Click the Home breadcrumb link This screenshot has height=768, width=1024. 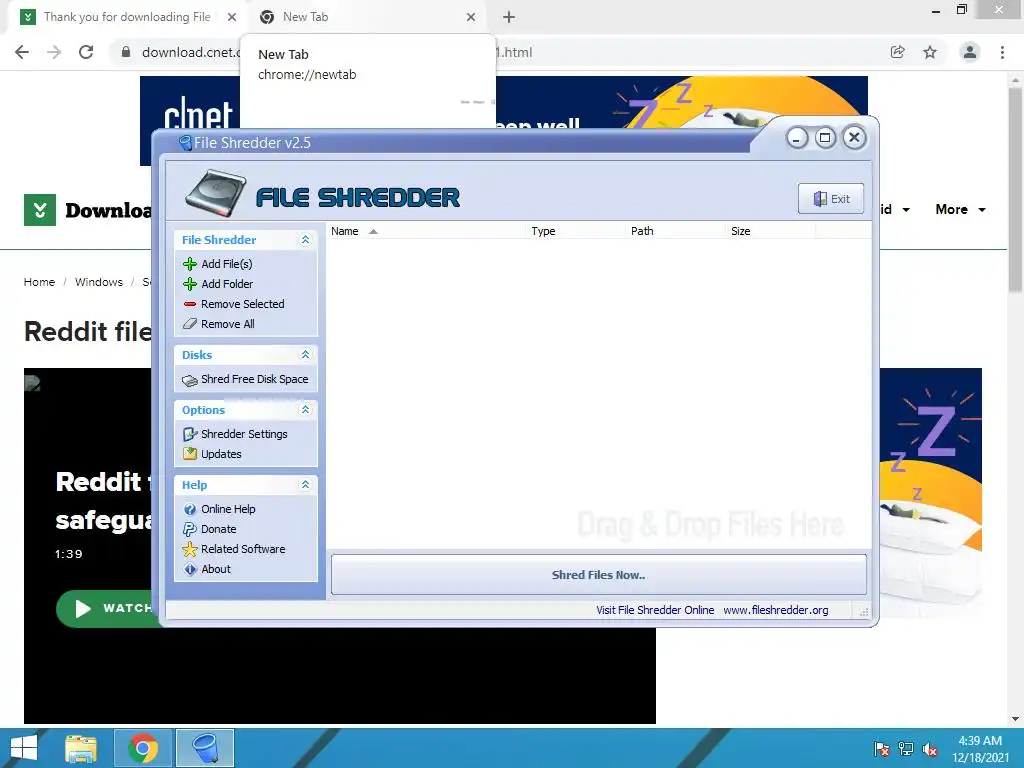point(39,282)
